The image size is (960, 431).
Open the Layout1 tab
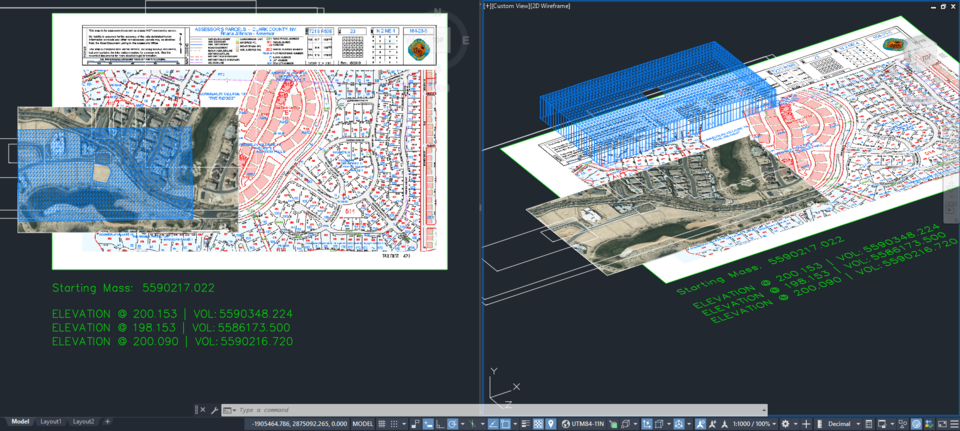[x=51, y=421]
